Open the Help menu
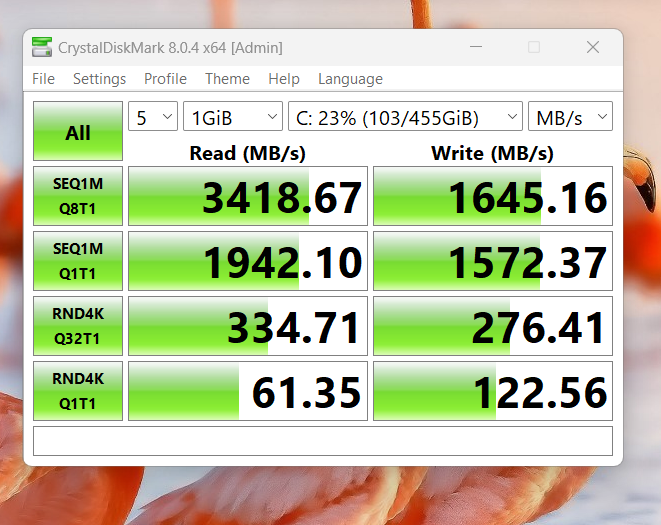The width and height of the screenshot is (661, 525). point(284,79)
